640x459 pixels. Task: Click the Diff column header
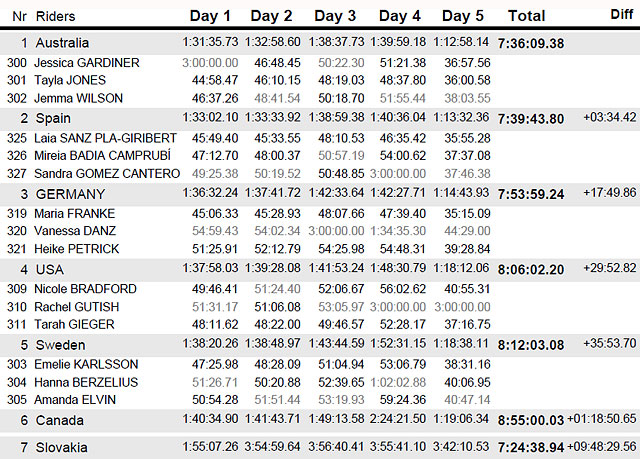[622, 14]
